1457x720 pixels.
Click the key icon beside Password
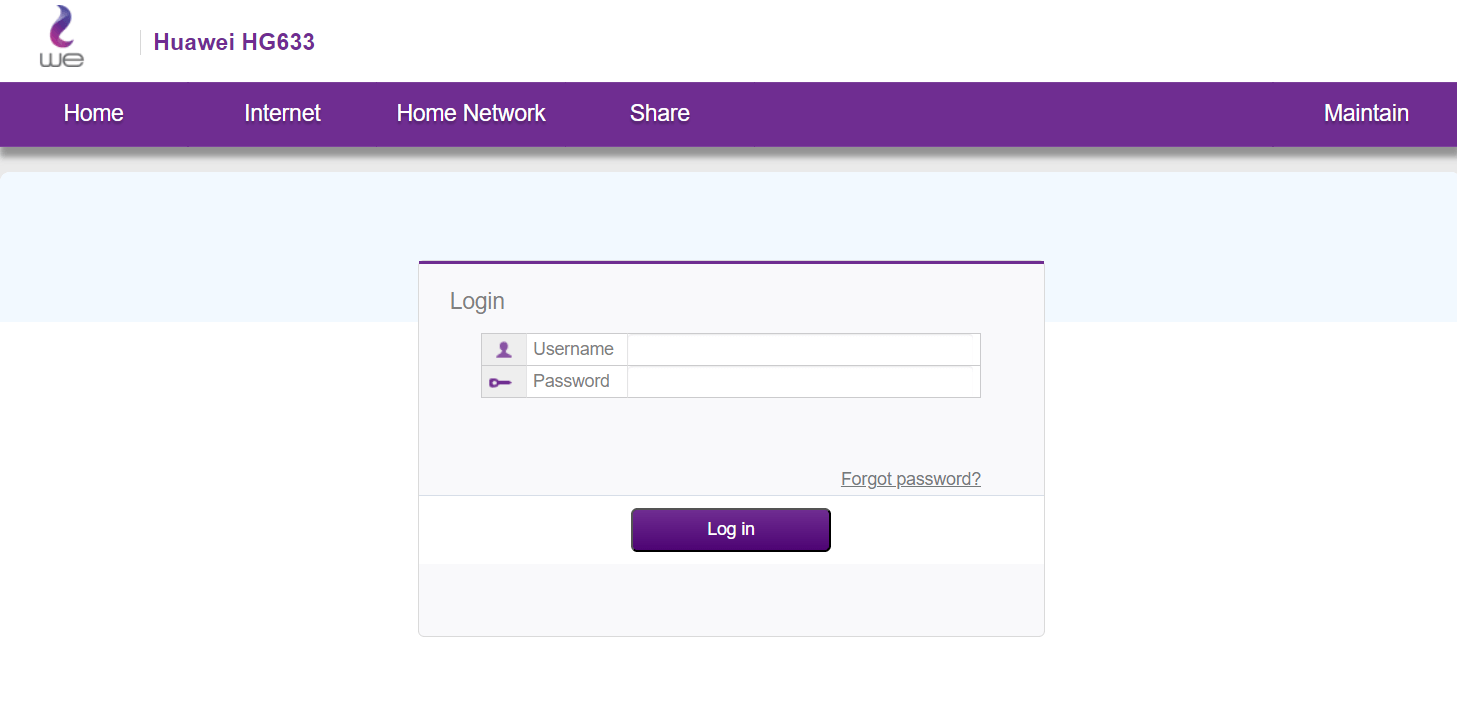point(501,382)
